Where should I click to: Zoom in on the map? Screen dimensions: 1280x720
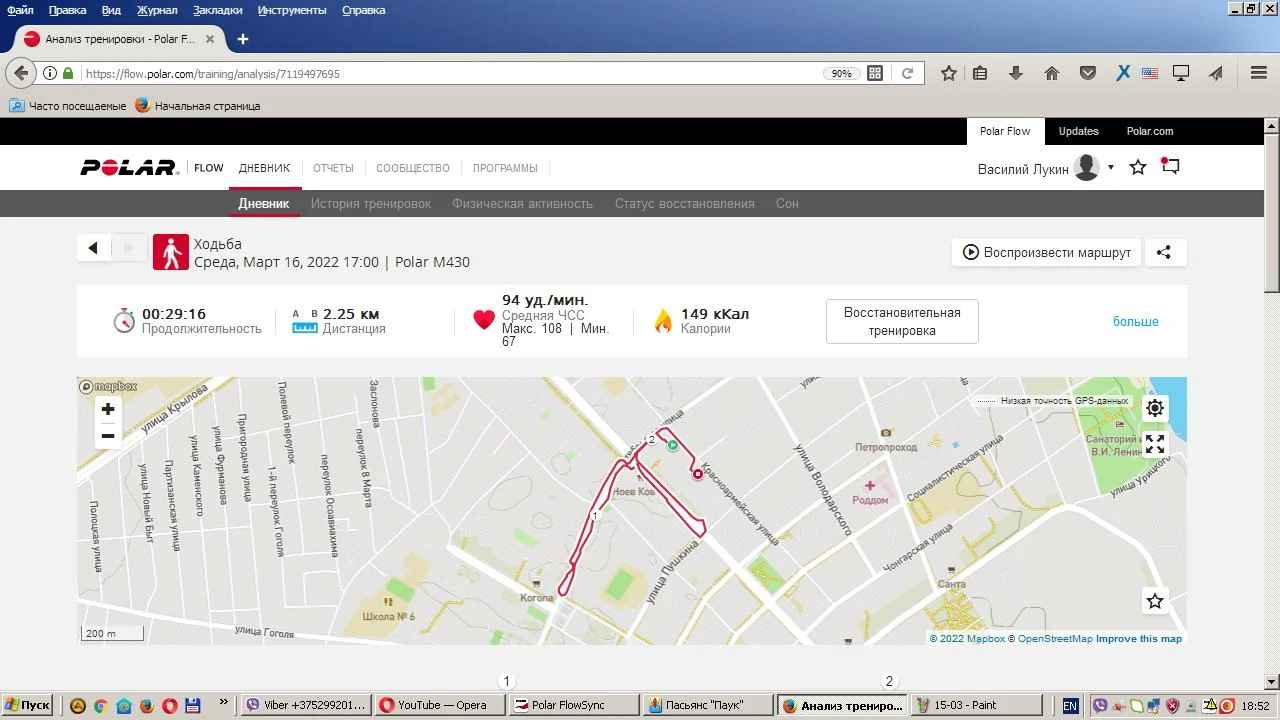(x=108, y=409)
